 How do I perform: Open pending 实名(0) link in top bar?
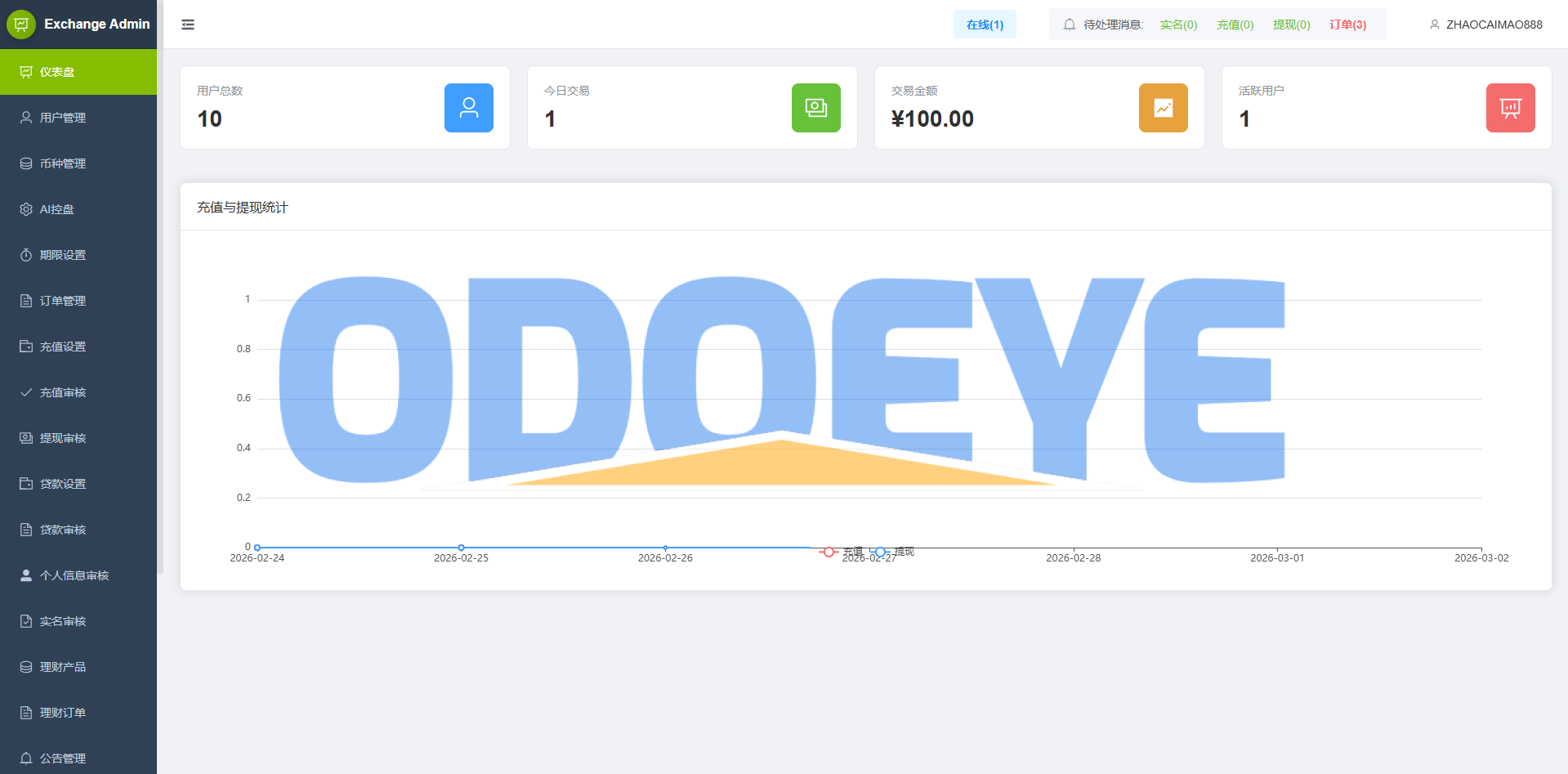tap(1178, 25)
